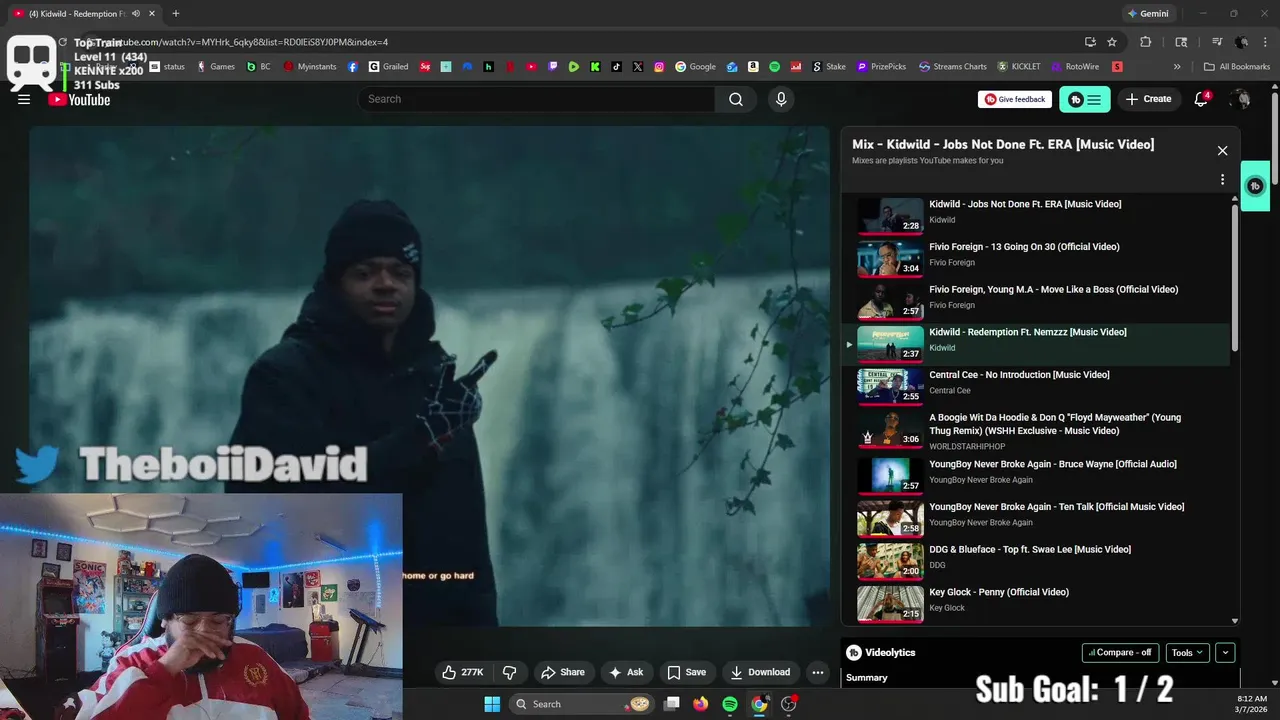Download the video
The height and width of the screenshot is (720, 1280).
[x=761, y=672]
